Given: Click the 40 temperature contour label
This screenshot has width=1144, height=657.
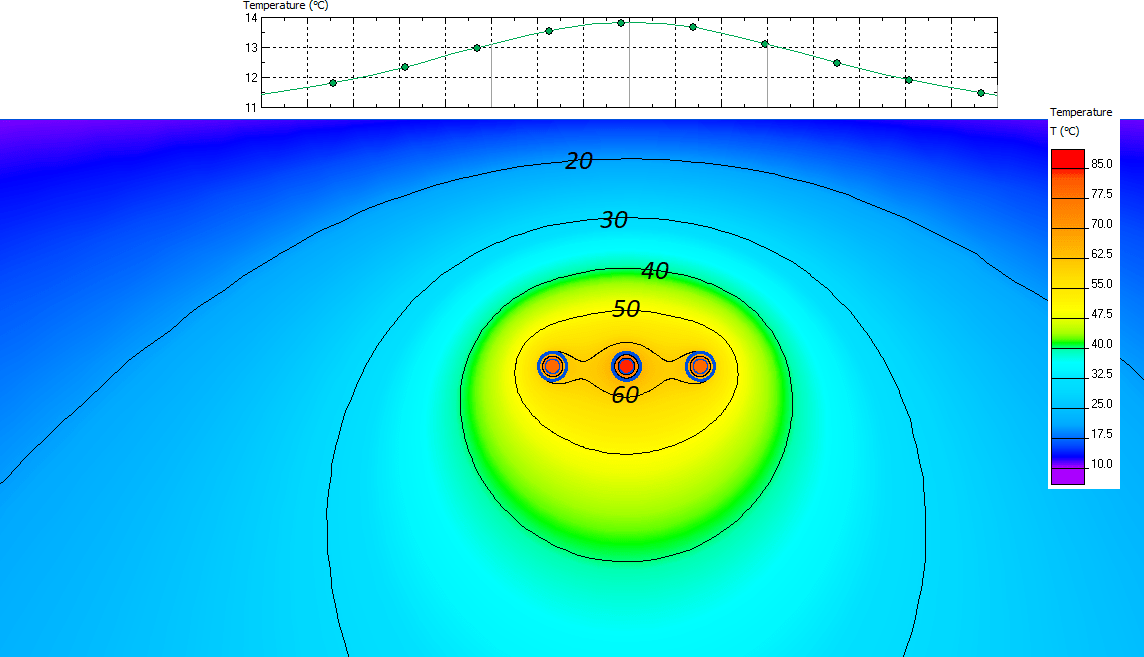Looking at the screenshot, I should [657, 270].
